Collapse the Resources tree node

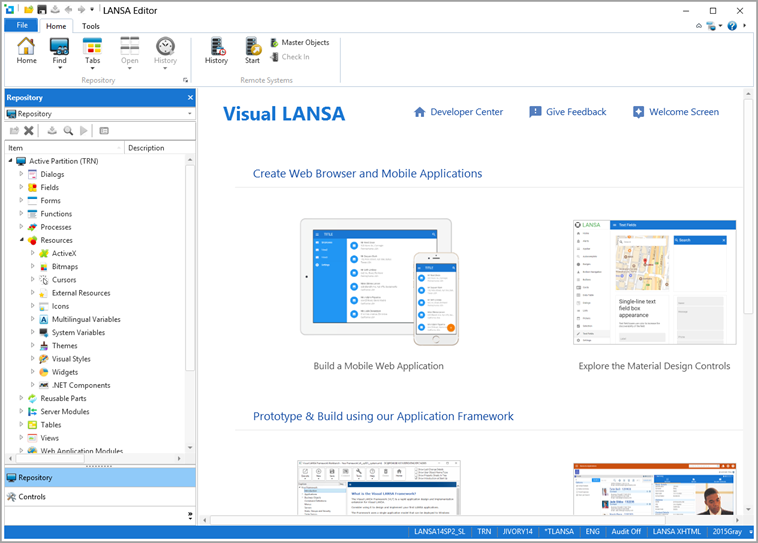21,240
